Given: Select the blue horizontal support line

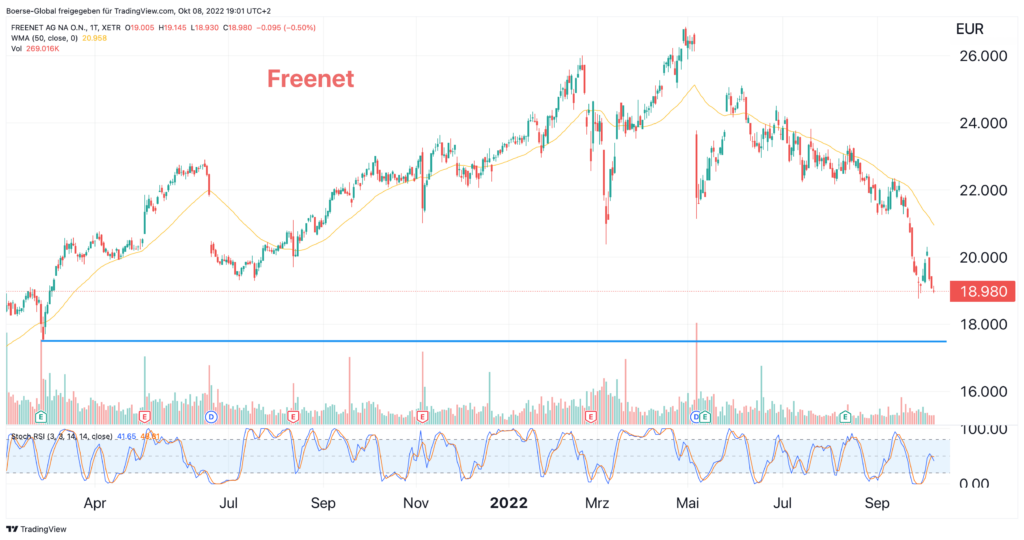Looking at the screenshot, I should coord(494,341).
